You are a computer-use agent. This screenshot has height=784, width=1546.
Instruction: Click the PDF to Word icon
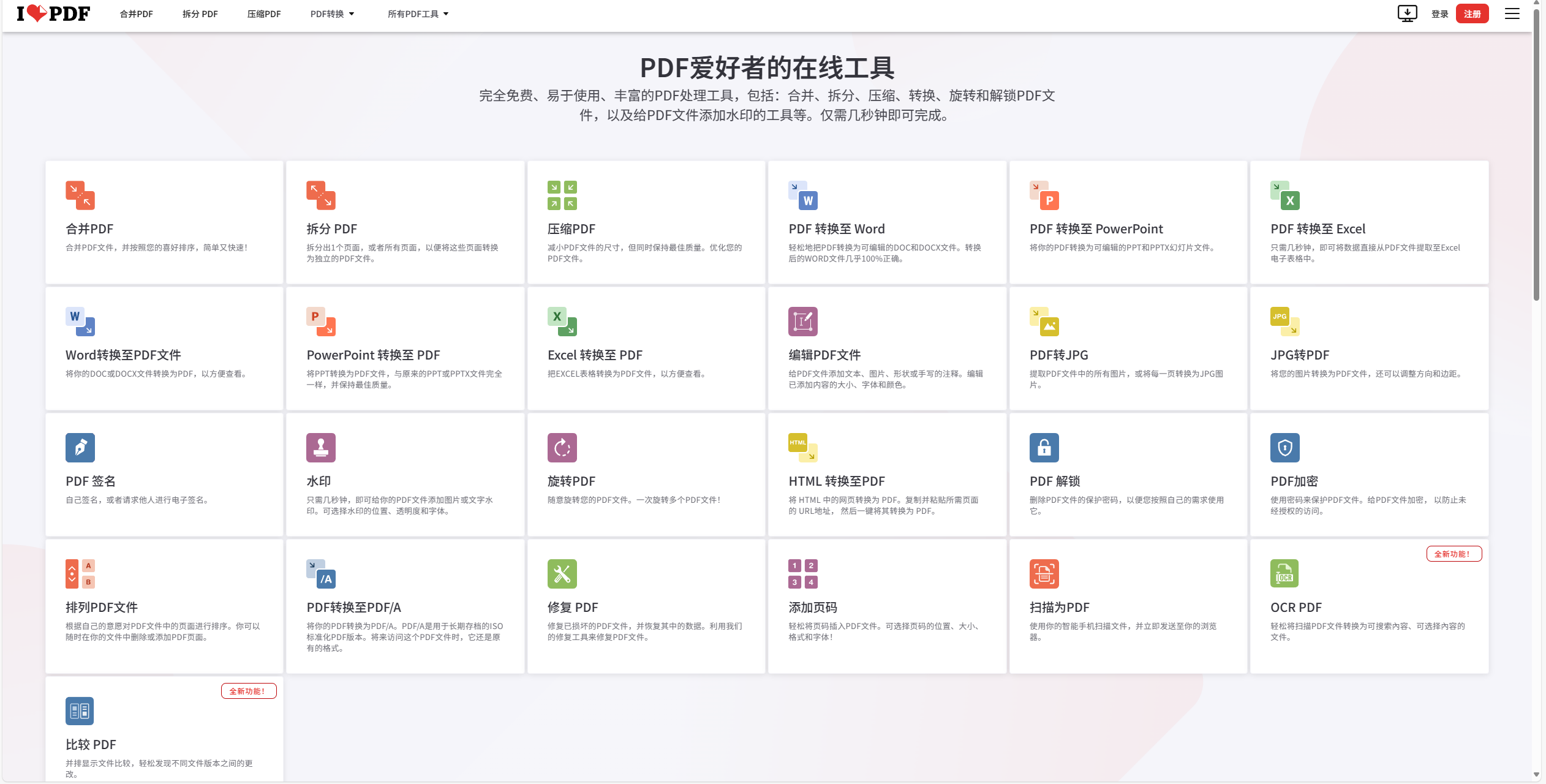tap(802, 195)
